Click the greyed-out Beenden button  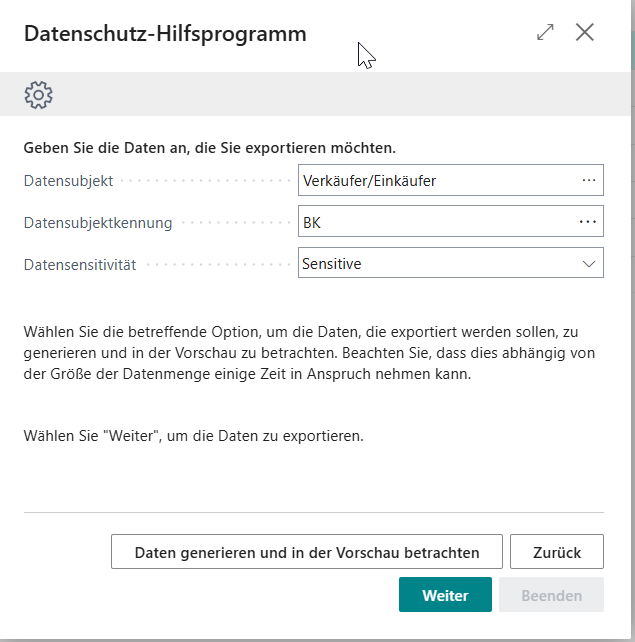tap(551, 595)
